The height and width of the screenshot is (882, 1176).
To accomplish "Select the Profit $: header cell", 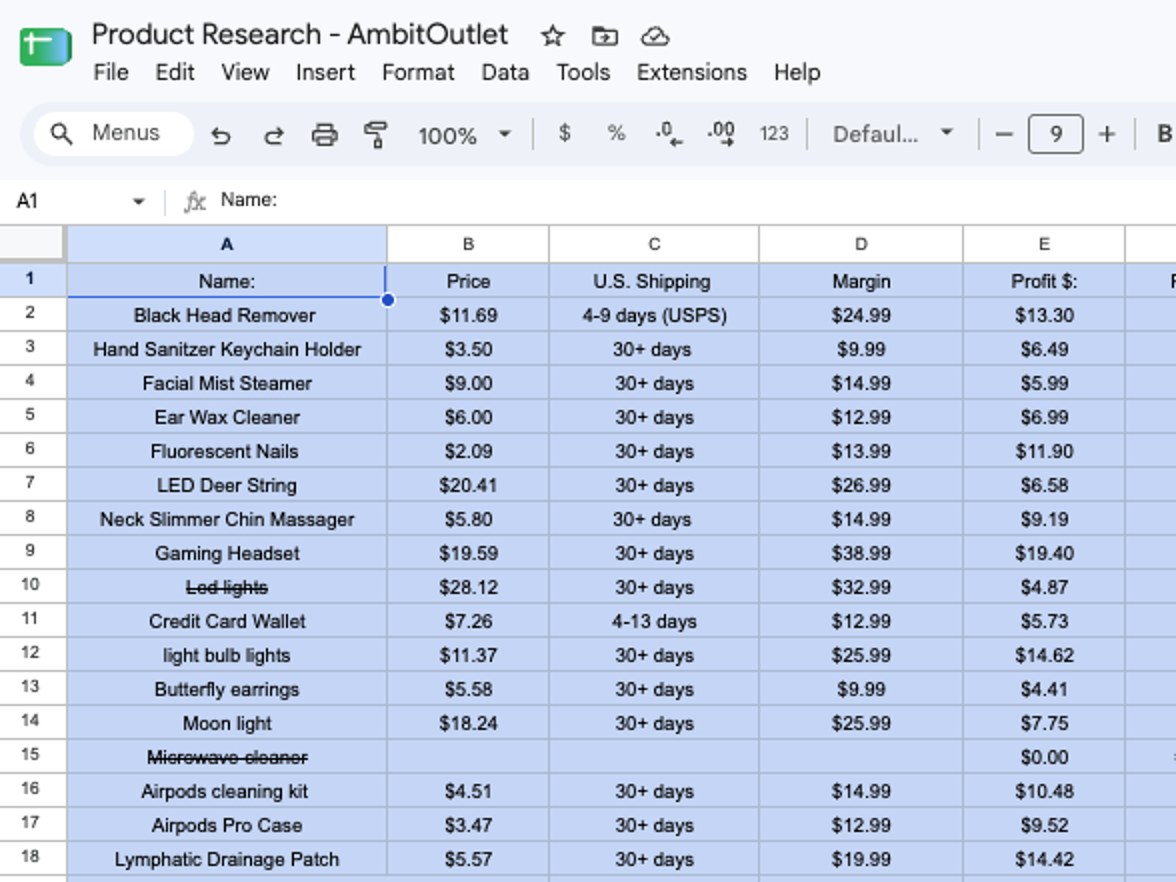I will [x=1044, y=281].
